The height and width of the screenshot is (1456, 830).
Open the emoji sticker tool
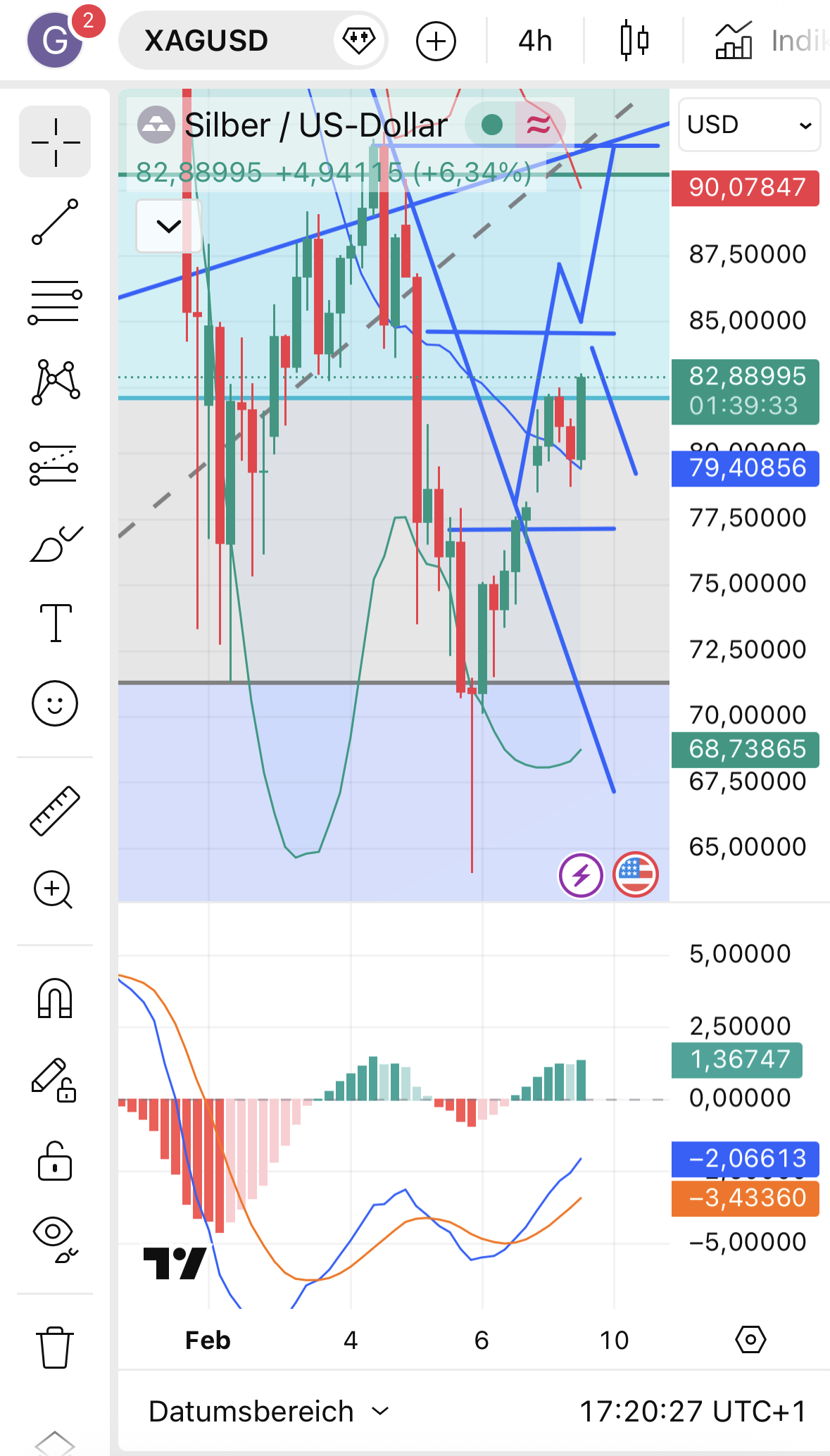[x=55, y=703]
